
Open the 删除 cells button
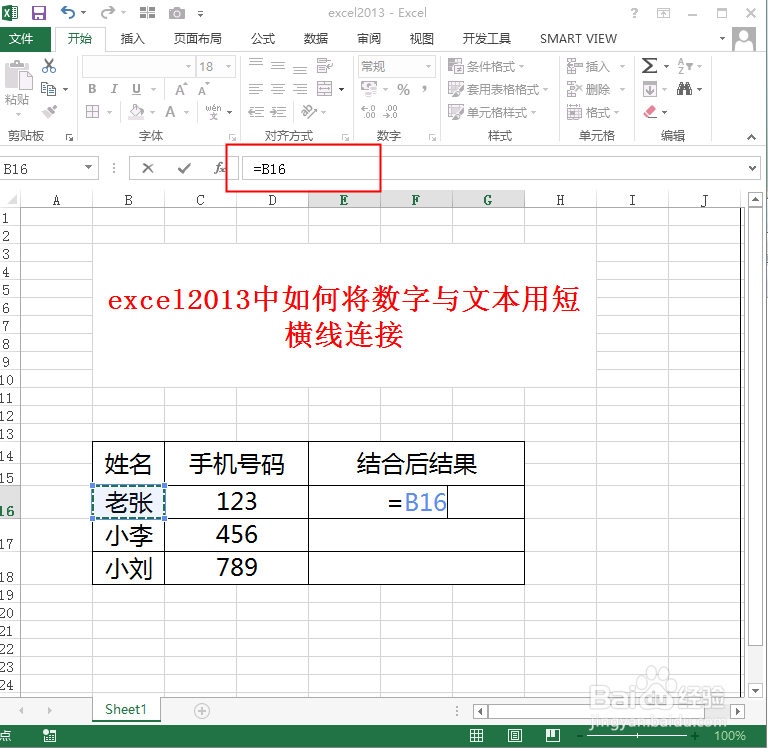coord(596,89)
